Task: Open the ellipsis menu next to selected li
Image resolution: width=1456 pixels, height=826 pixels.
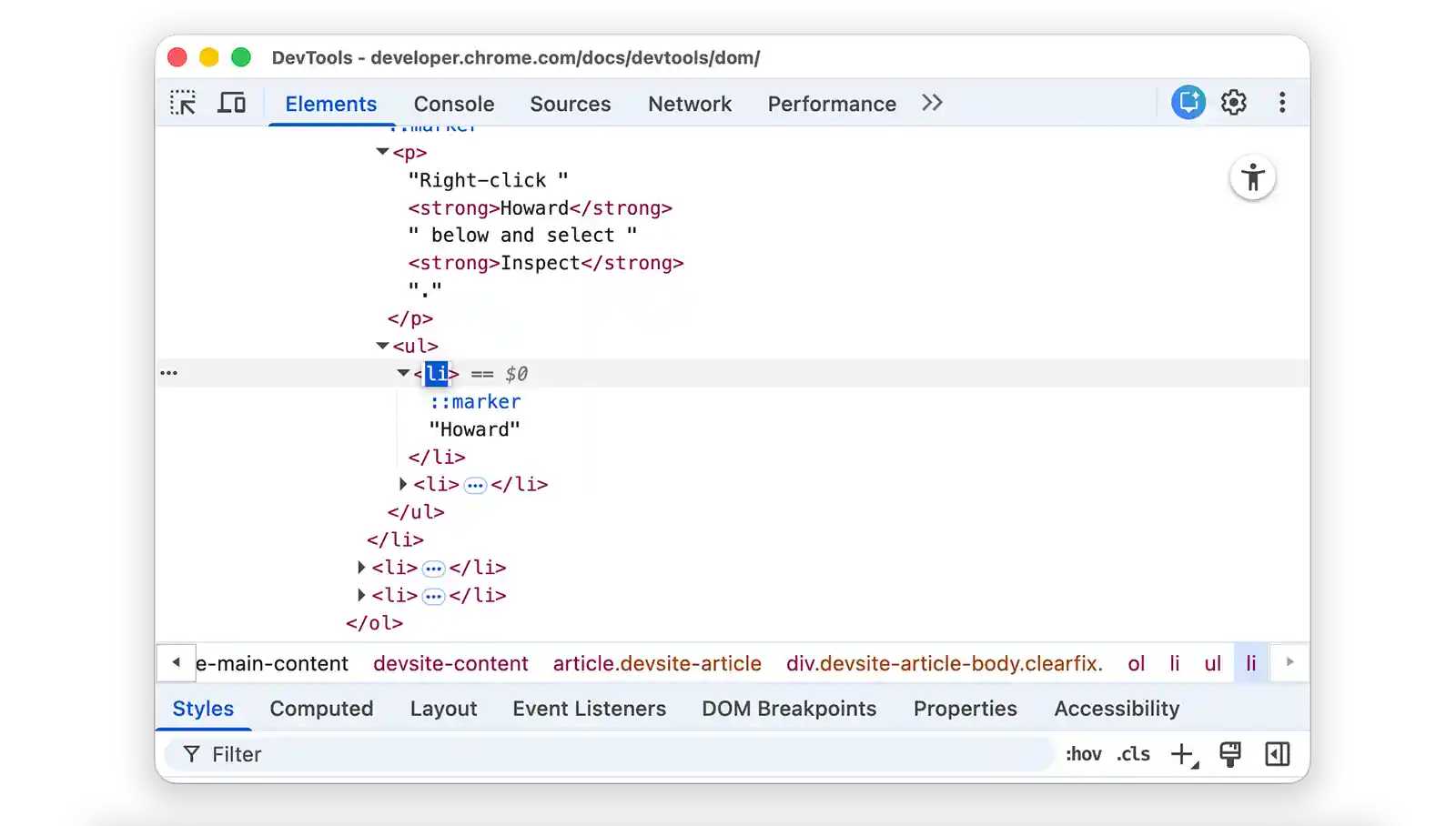Action: click(x=169, y=372)
